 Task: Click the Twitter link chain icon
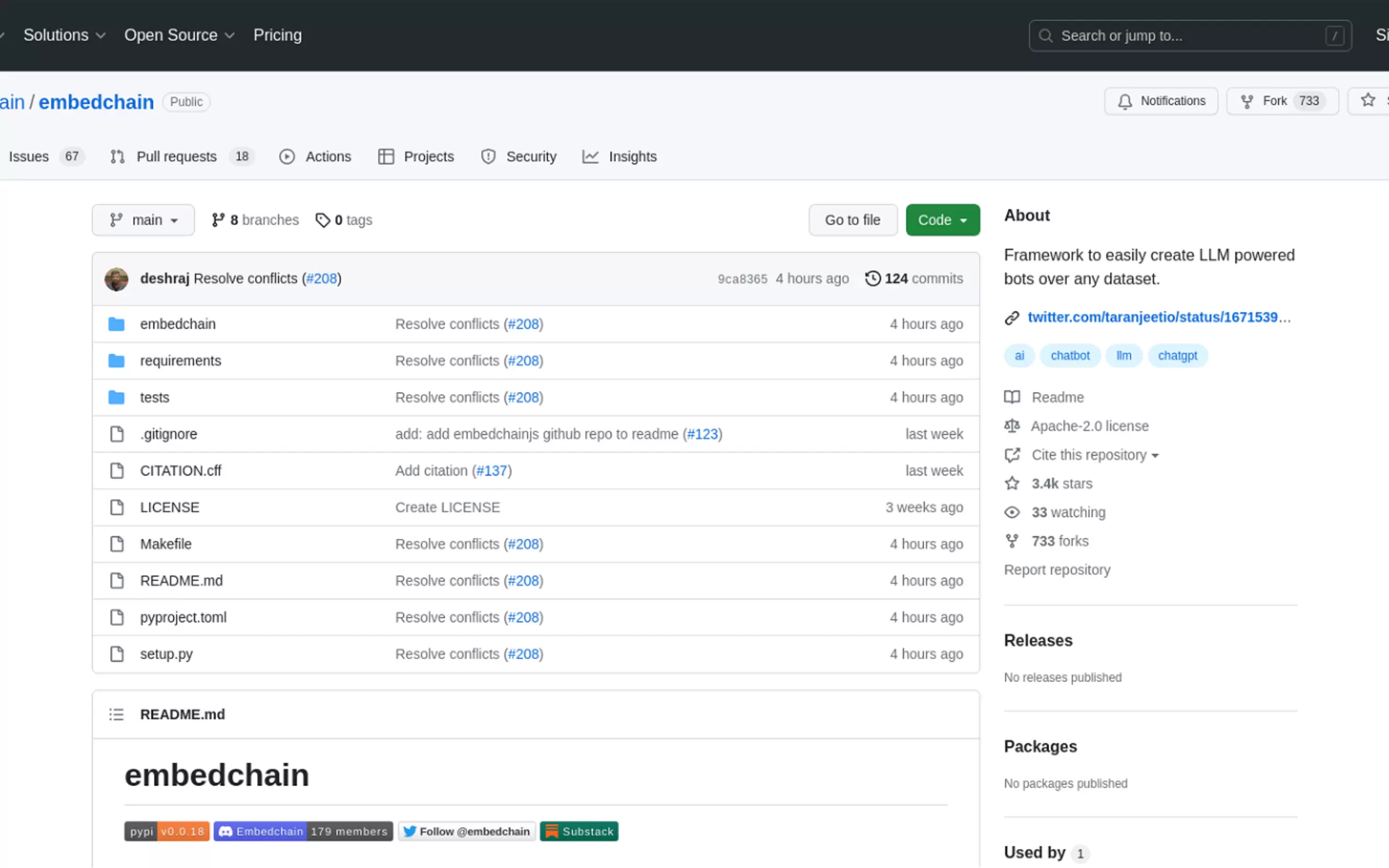pos(1012,318)
